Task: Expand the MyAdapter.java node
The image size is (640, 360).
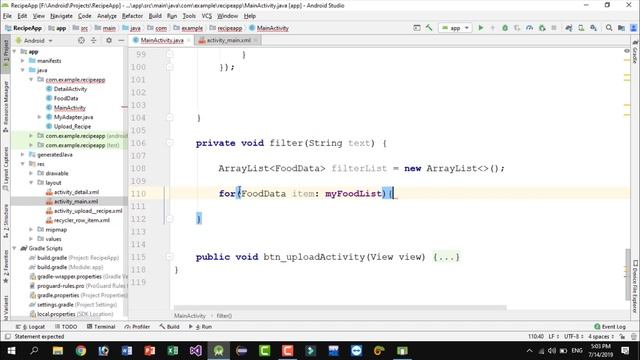Action: point(40,117)
